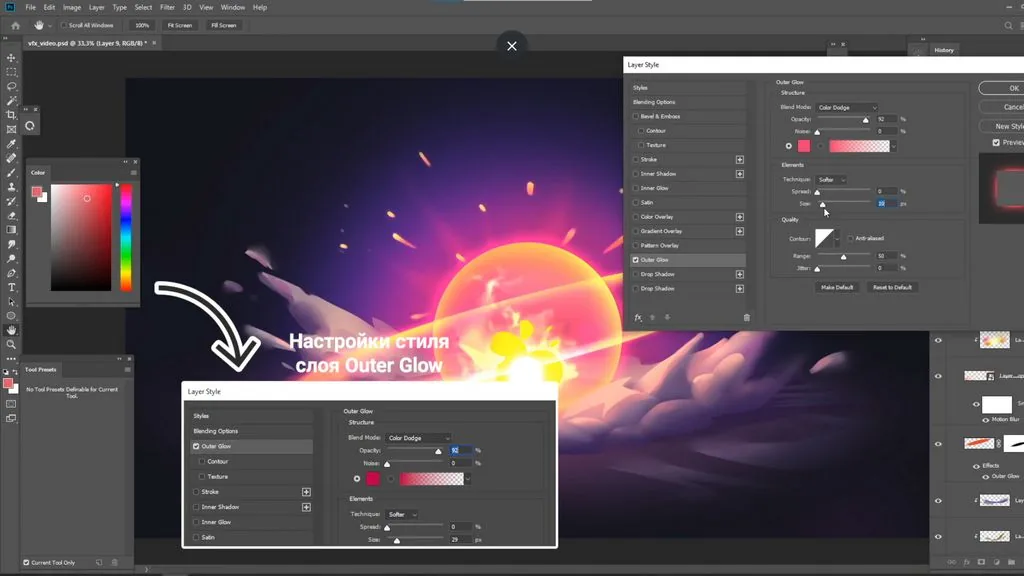Screen dimensions: 1024x576
Task: Select the Lasso tool
Action: pyautogui.click(x=11, y=86)
